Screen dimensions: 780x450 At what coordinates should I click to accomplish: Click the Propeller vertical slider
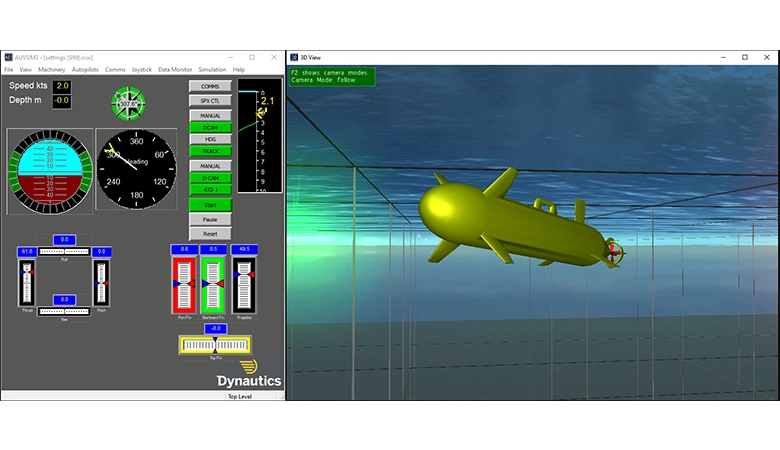pos(244,285)
